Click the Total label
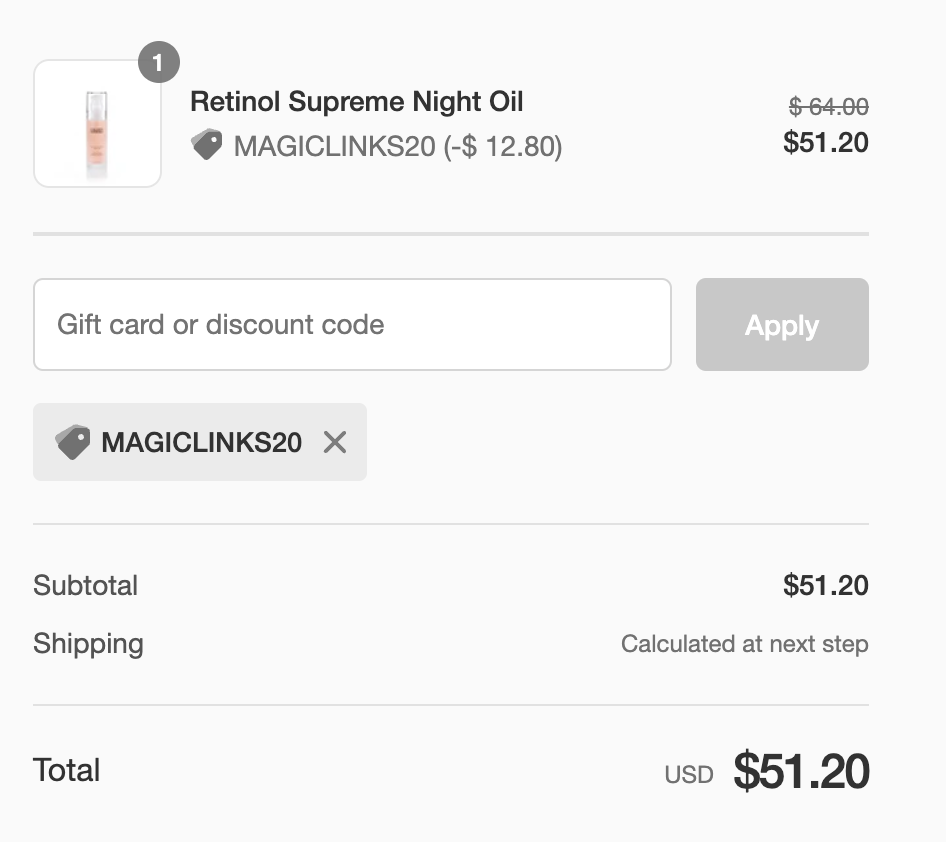Viewport: 946px width, 842px height. pyautogui.click(x=66, y=770)
